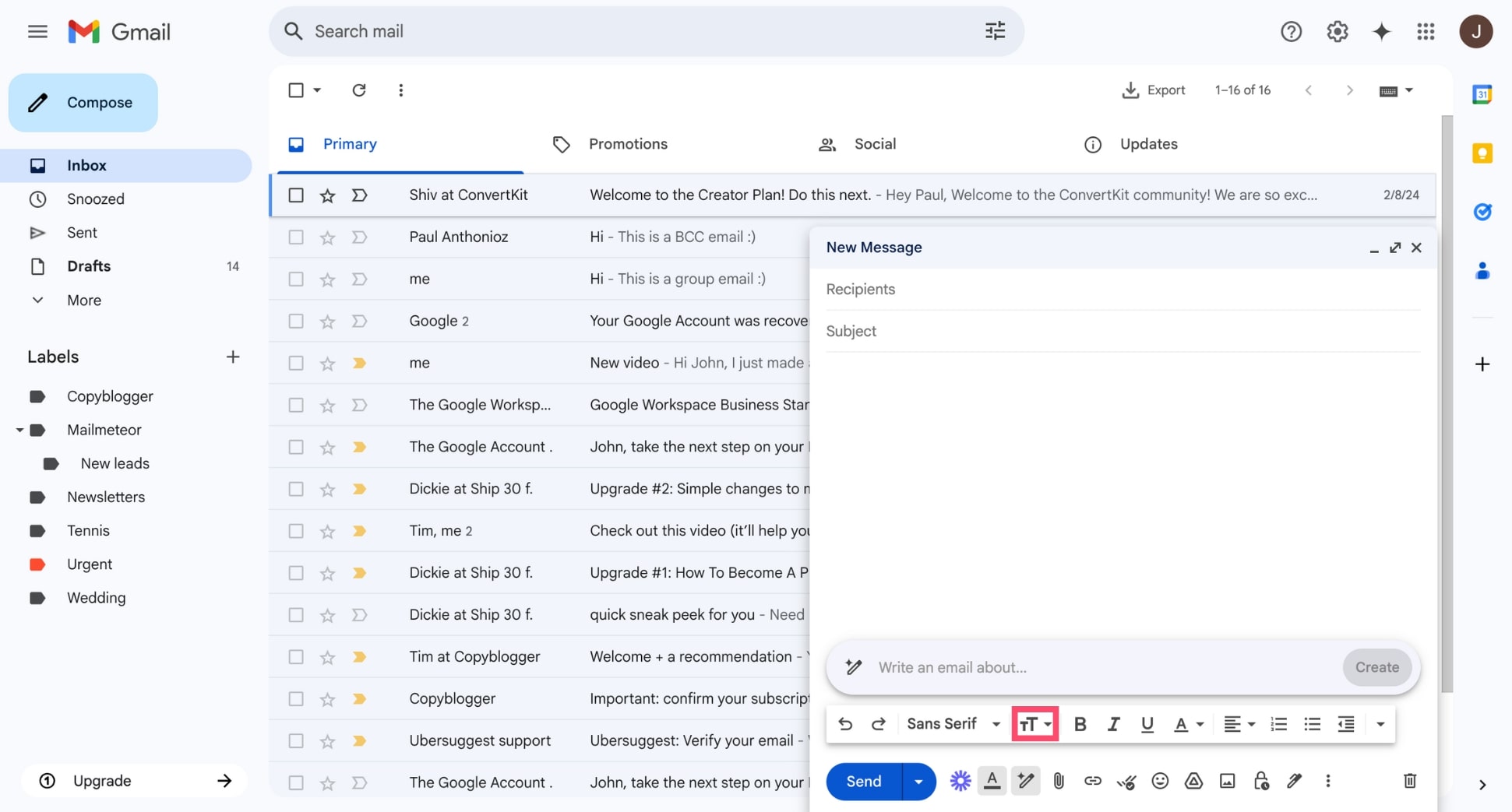The height and width of the screenshot is (812, 1512).
Task: Attach a file using the paperclip icon
Action: [x=1058, y=781]
